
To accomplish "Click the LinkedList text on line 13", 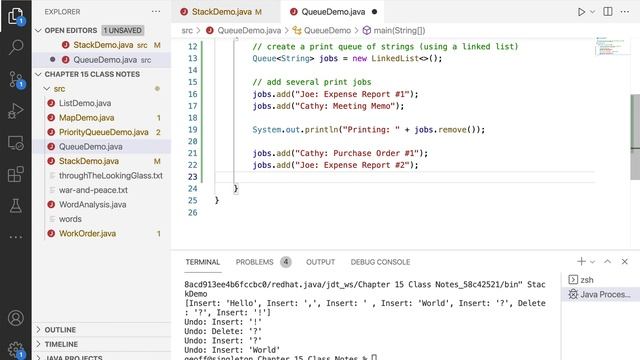I will tap(395, 58).
